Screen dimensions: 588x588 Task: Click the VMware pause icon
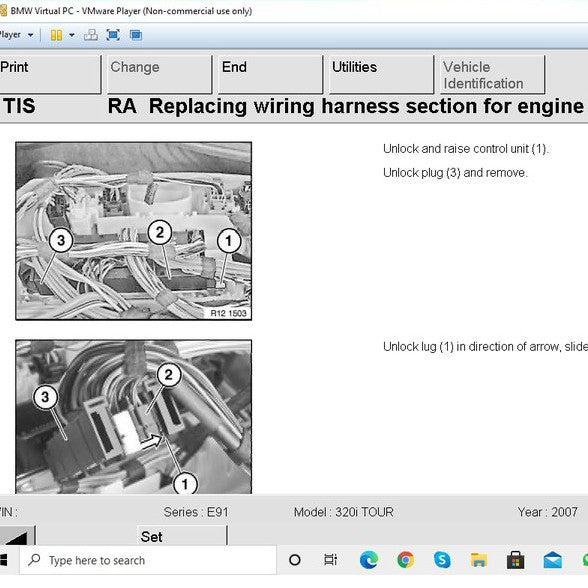click(x=56, y=35)
